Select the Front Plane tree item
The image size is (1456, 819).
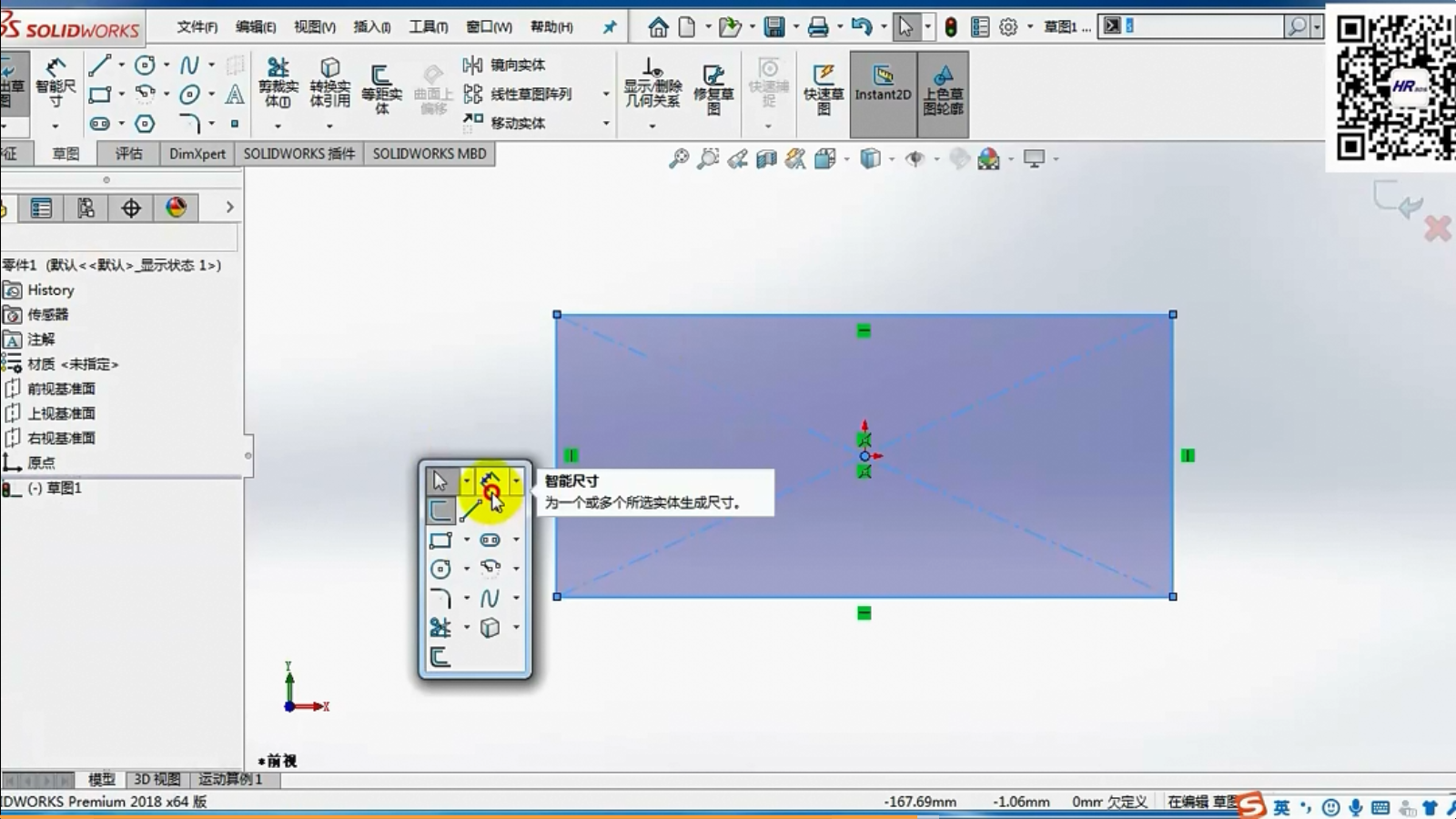(x=60, y=389)
